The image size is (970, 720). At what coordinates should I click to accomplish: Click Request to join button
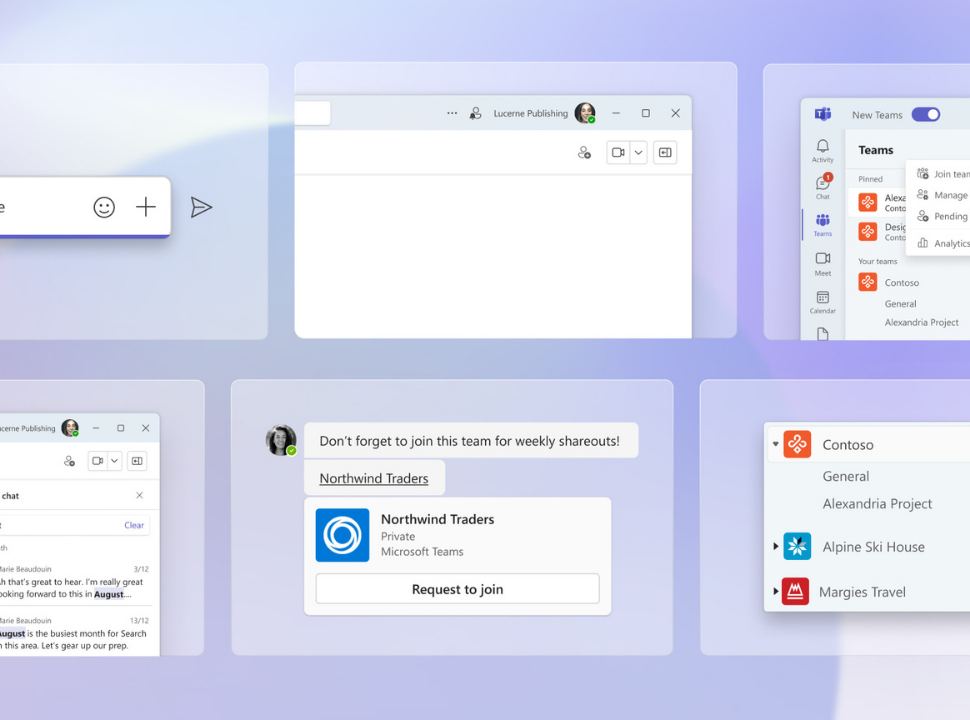(457, 589)
